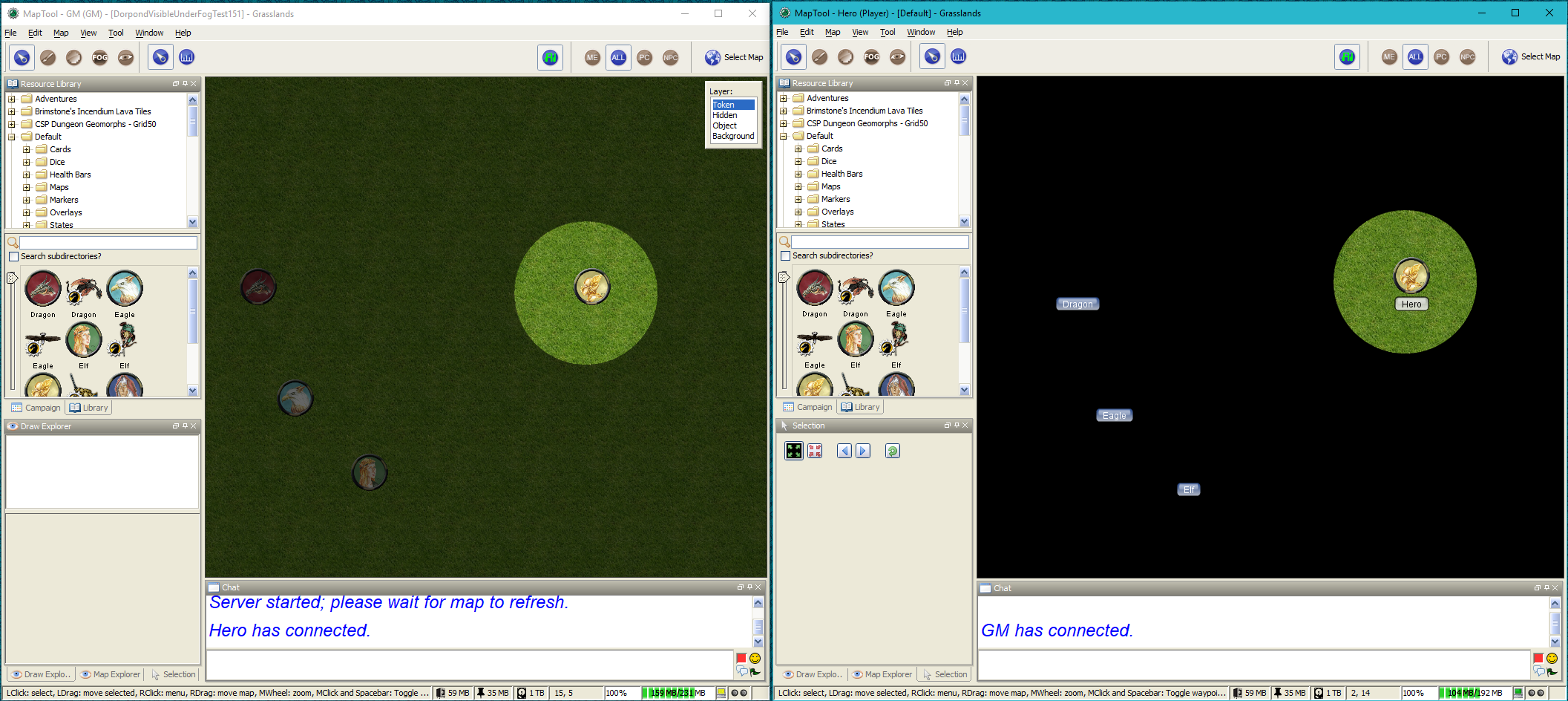Viewport: 1568px width, 701px height.
Task: Expand the Cards folder in GM window
Action: pos(27,149)
